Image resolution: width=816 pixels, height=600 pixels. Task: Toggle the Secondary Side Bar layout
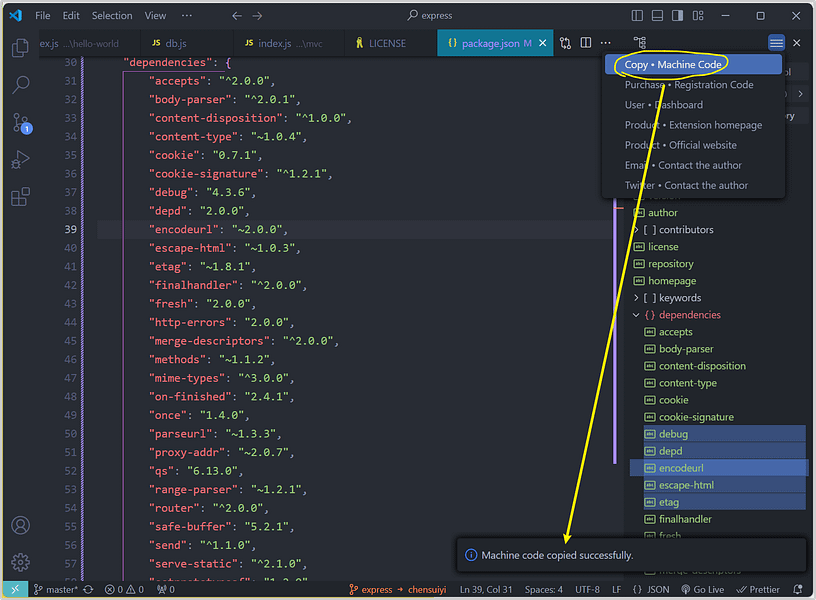[x=678, y=16]
